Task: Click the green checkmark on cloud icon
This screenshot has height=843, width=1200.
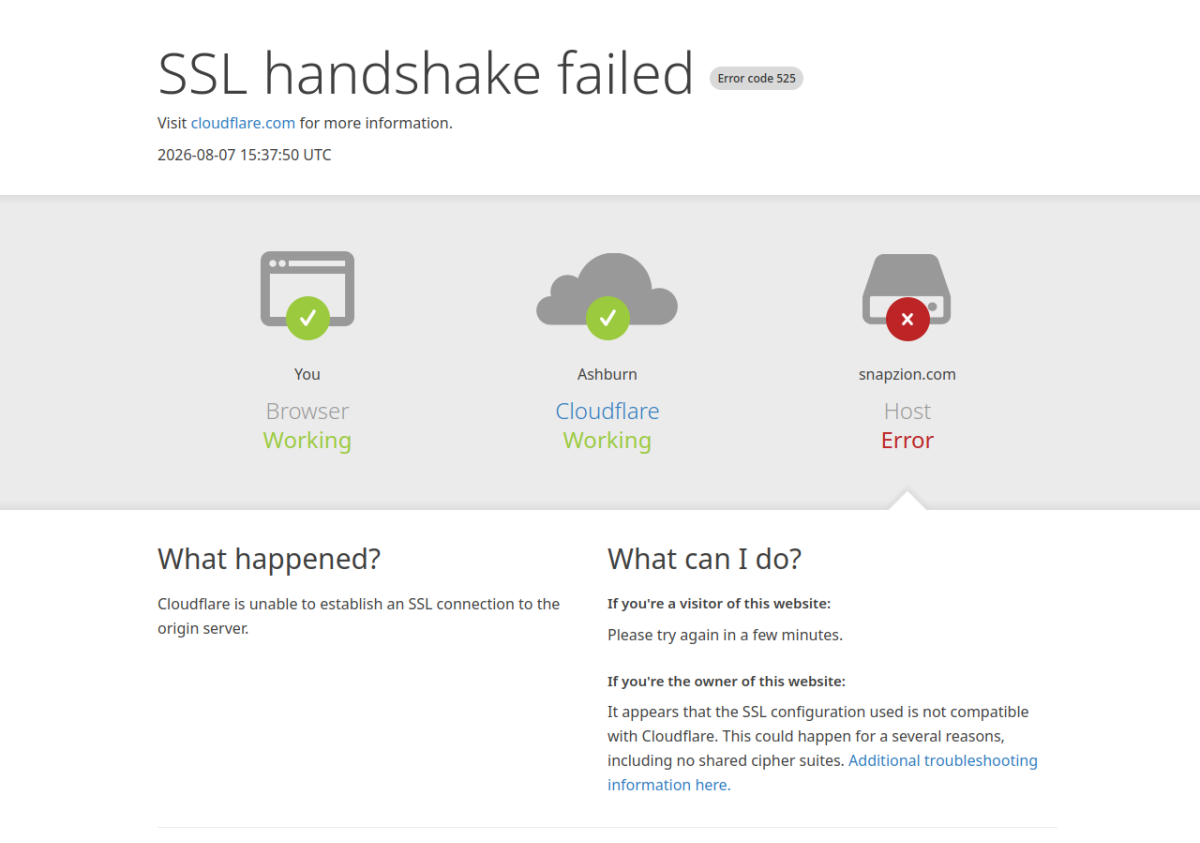Action: (607, 318)
